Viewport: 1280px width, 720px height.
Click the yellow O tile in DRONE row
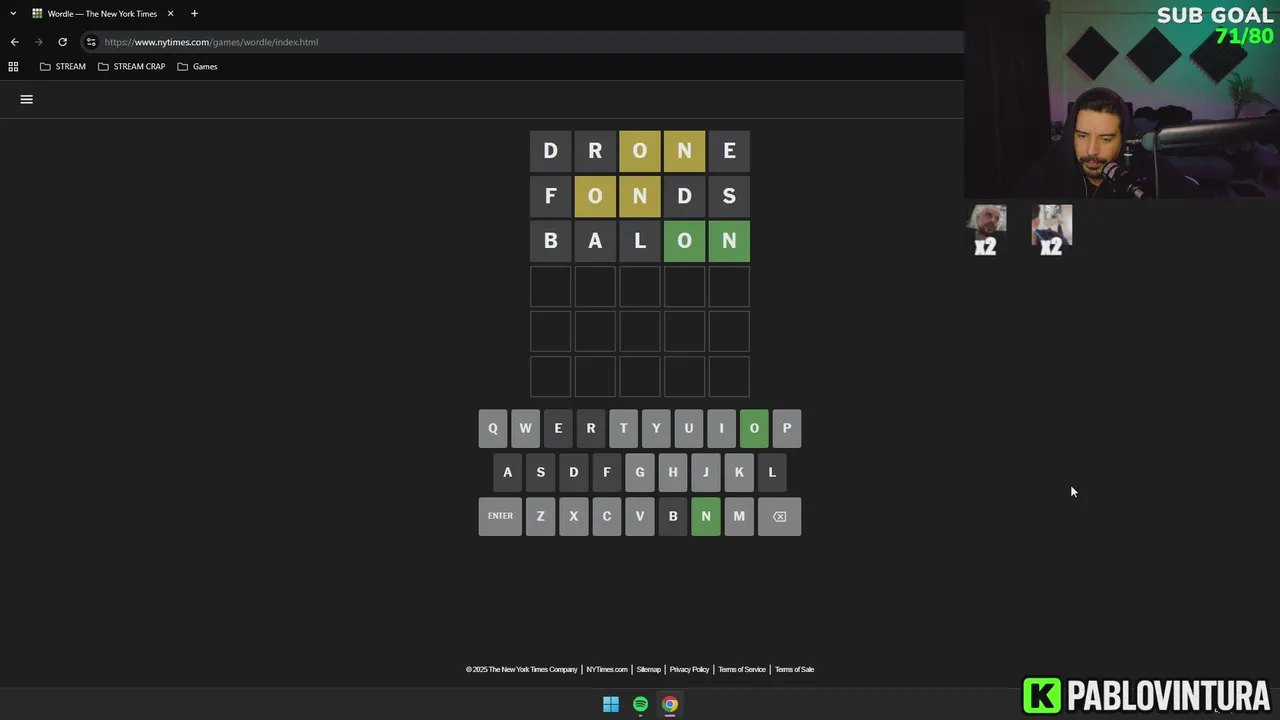tap(640, 151)
